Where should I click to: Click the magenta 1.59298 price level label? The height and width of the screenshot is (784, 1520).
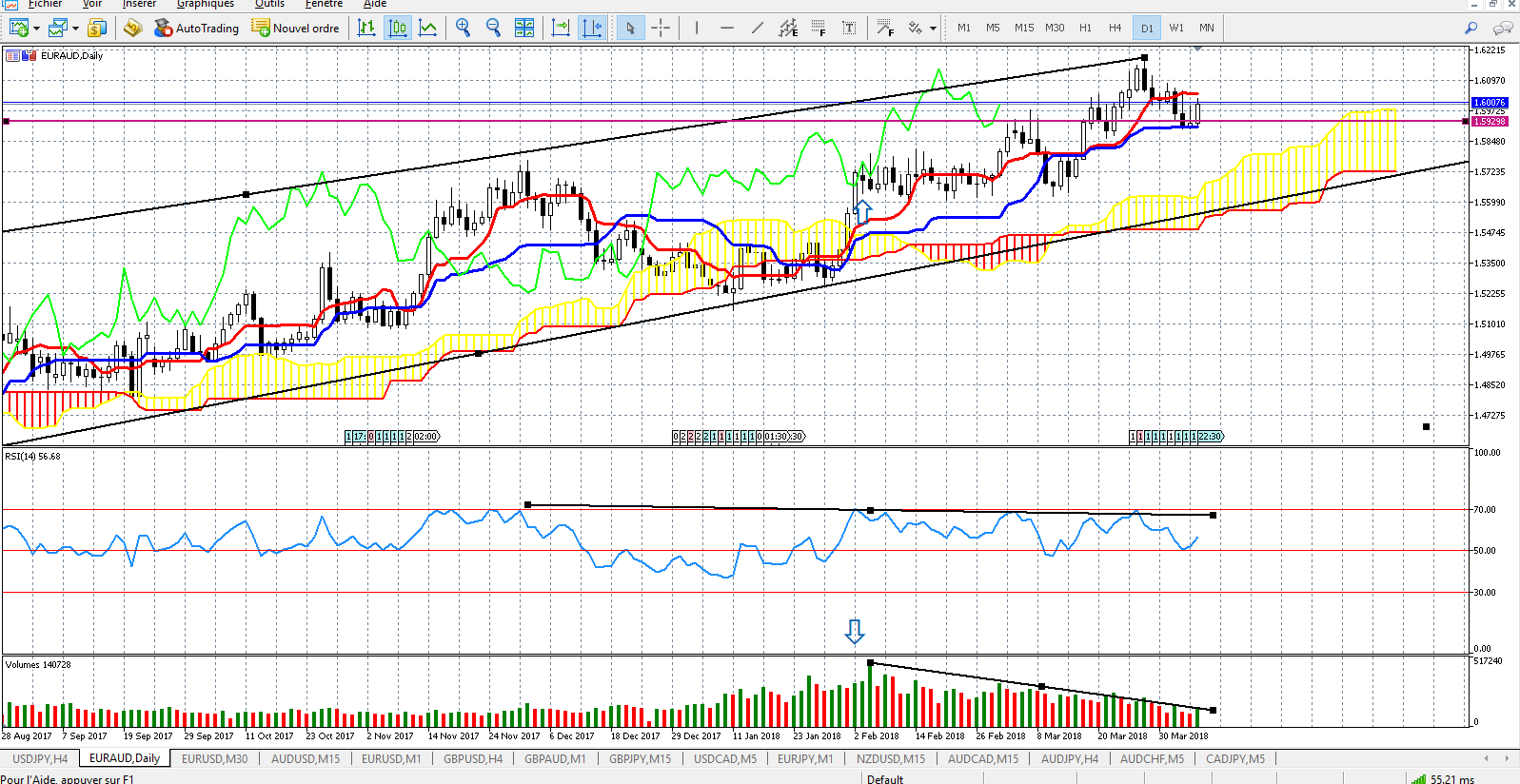1490,121
